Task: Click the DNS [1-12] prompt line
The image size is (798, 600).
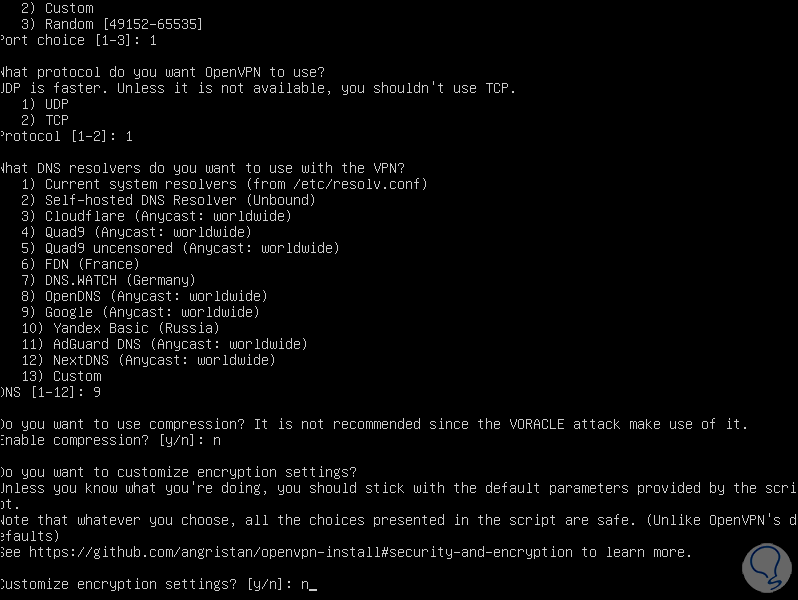Action: 50,392
